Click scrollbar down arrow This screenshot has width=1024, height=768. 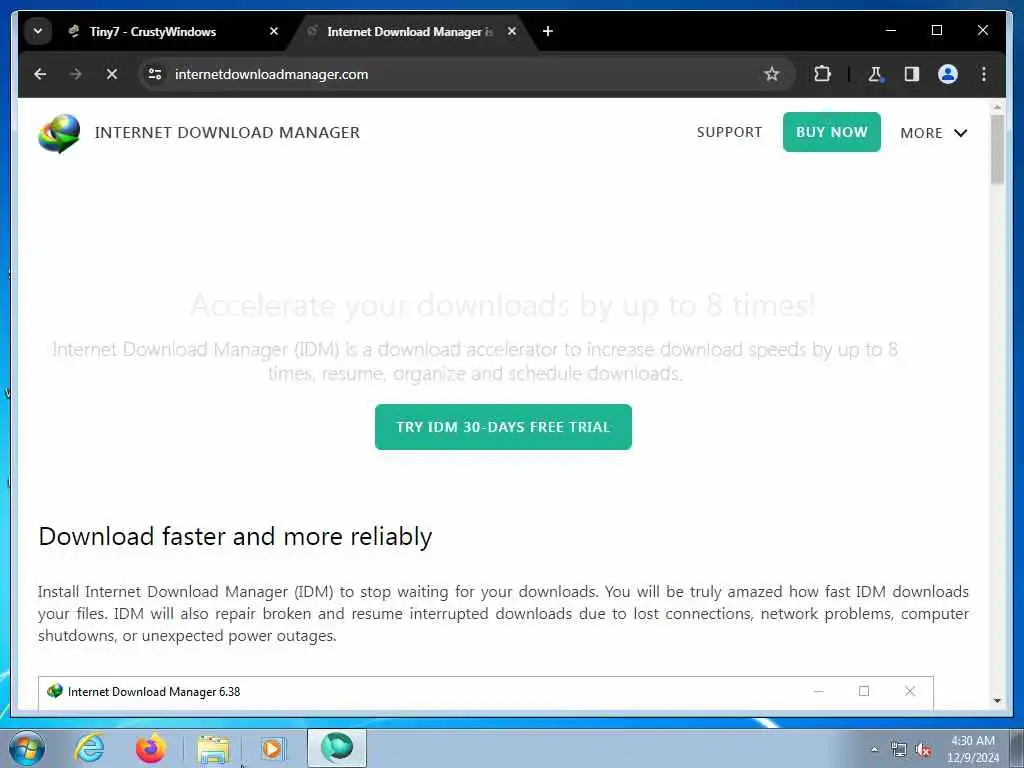point(997,701)
